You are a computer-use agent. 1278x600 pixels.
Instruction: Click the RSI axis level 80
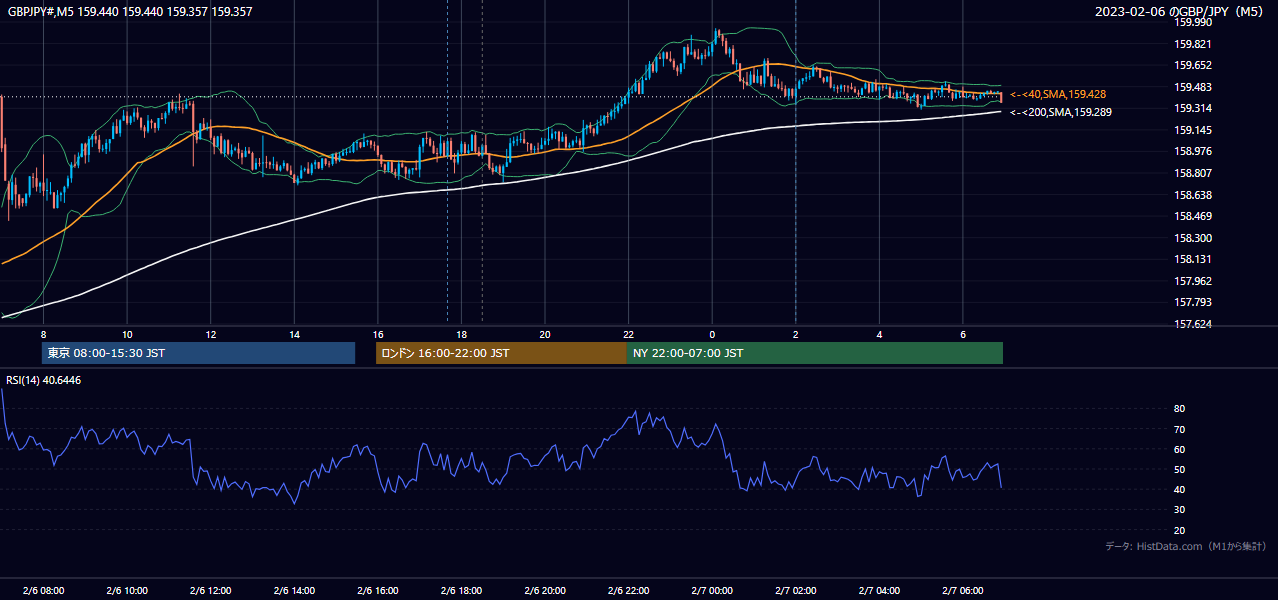point(1179,409)
